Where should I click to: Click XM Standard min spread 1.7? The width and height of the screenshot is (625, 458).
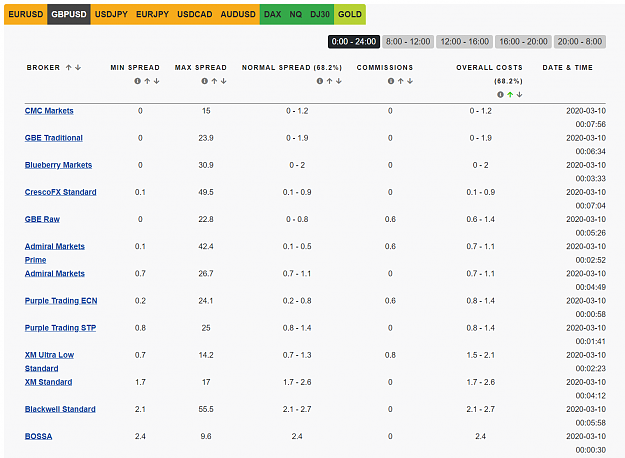[x=140, y=382]
